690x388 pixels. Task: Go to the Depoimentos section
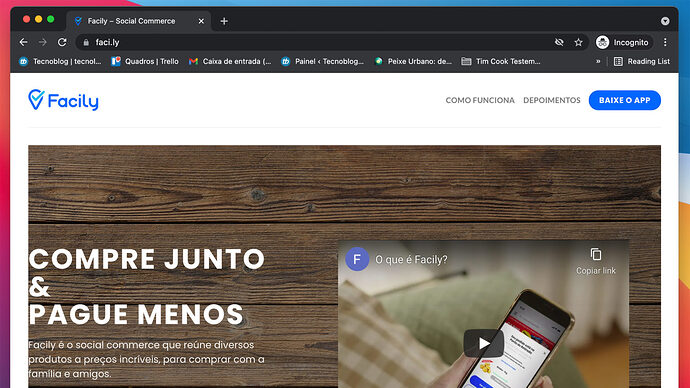(x=551, y=100)
